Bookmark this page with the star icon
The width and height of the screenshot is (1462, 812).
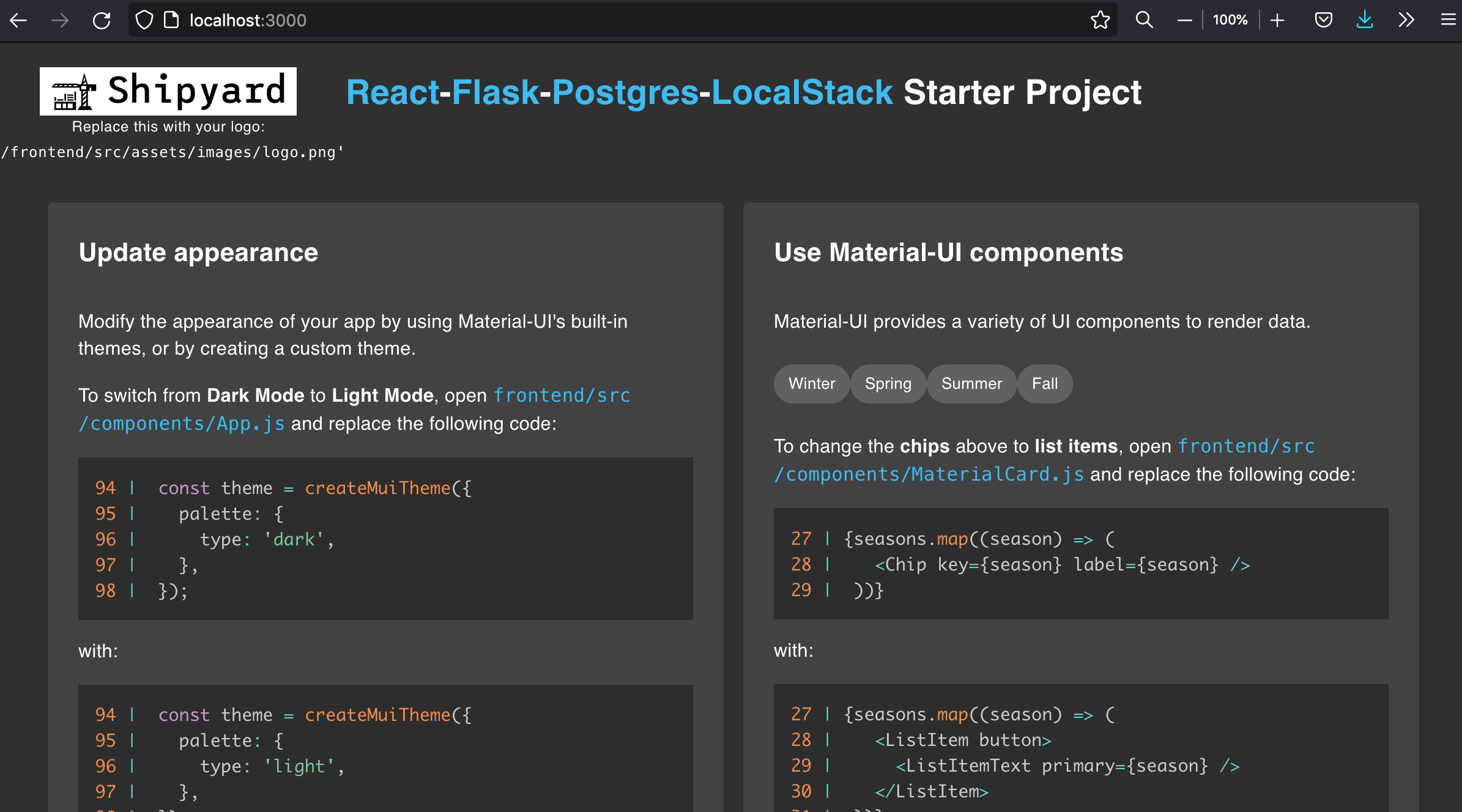[x=1100, y=20]
